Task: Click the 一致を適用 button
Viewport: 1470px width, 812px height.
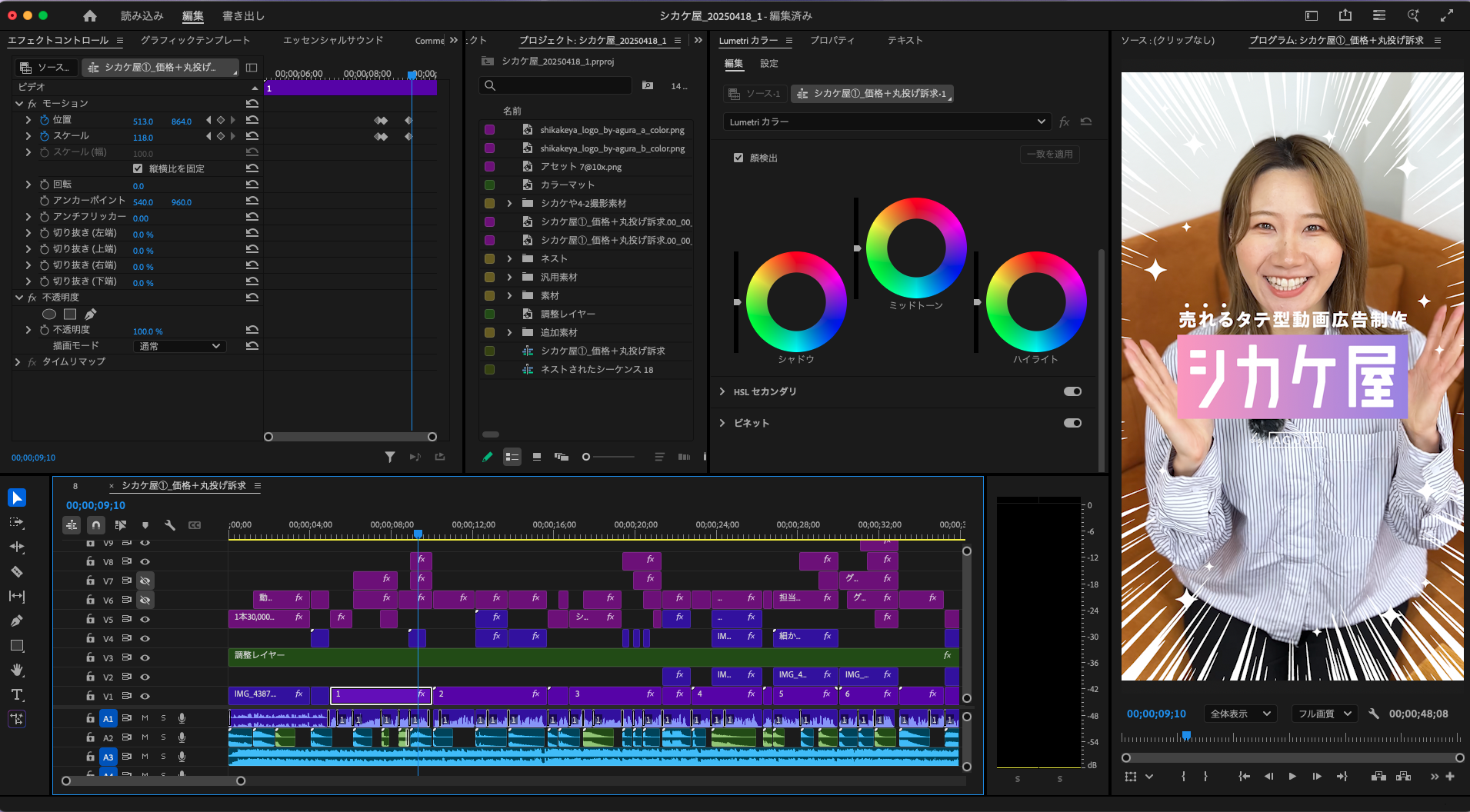Action: click(1050, 154)
